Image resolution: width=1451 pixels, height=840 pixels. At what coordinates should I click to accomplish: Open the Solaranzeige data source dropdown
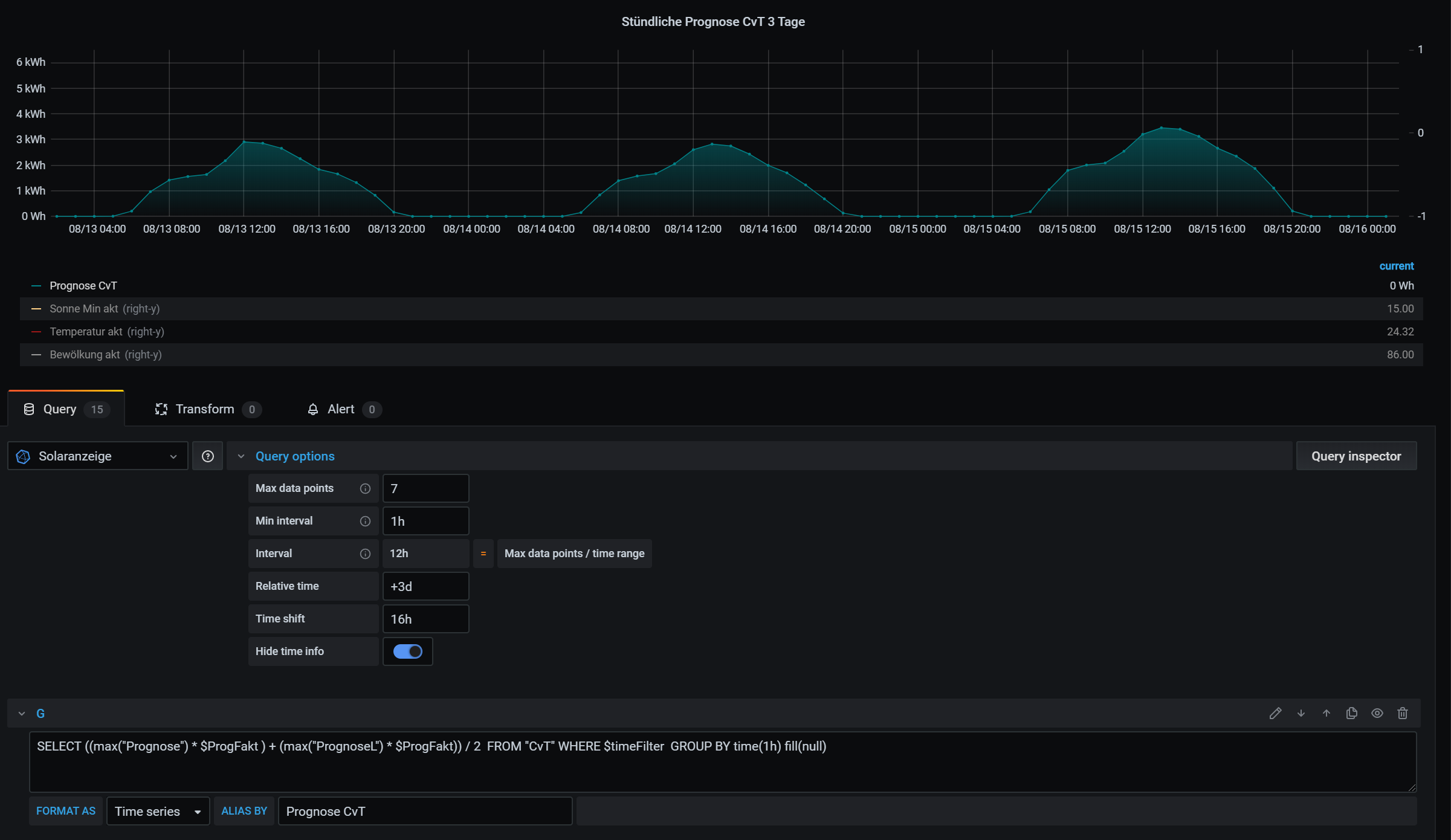point(98,456)
